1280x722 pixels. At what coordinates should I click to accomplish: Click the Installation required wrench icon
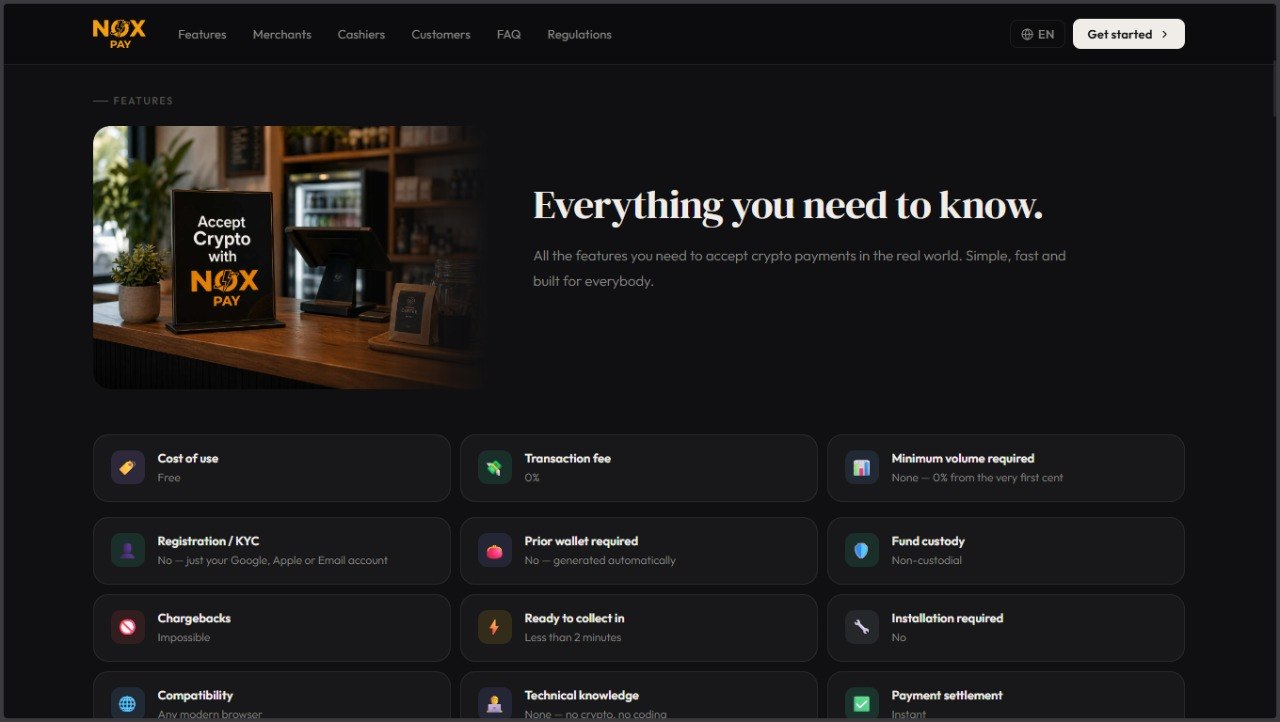click(x=862, y=627)
